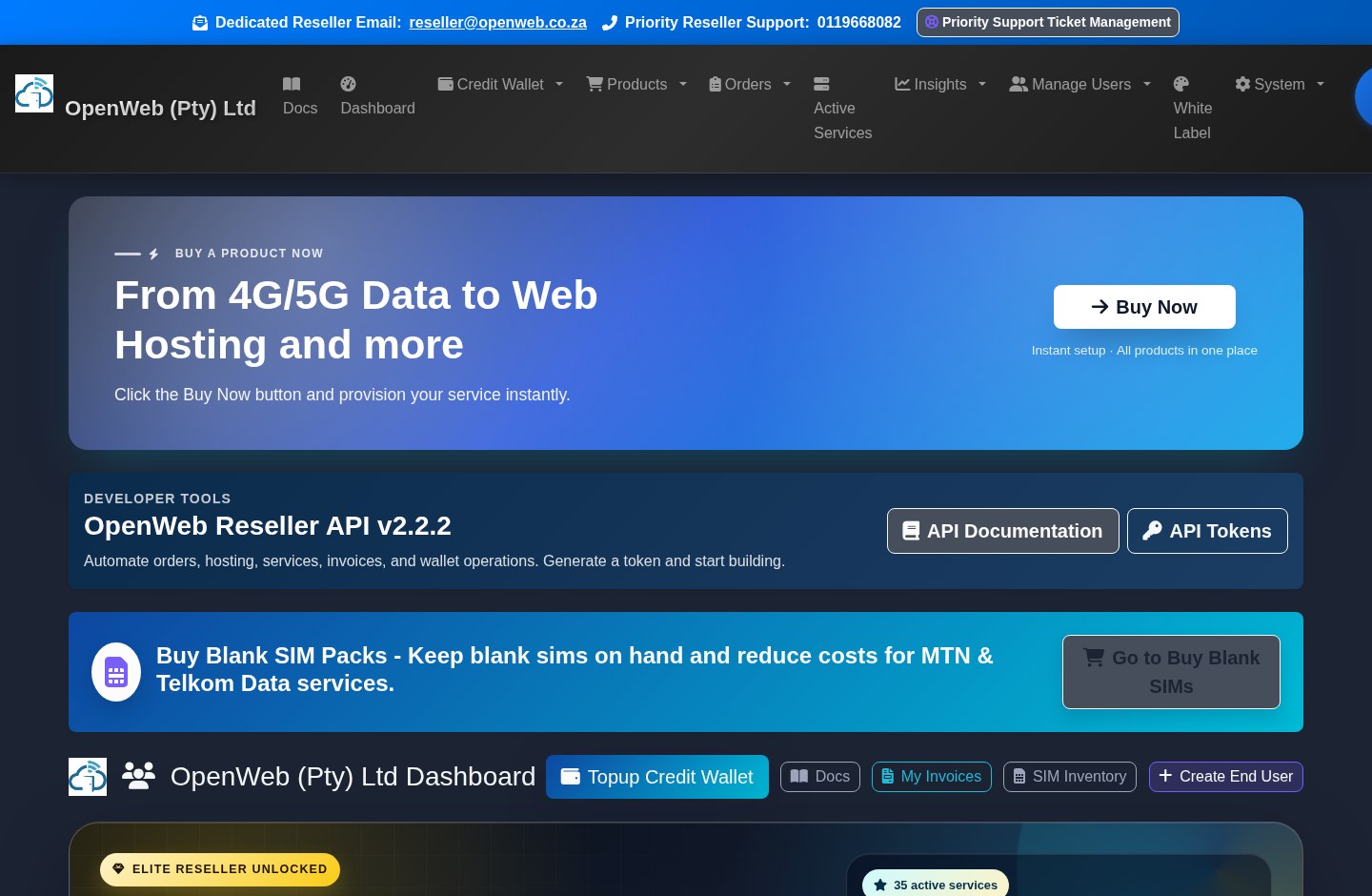Click the White Label palette icon

pos(1181,84)
